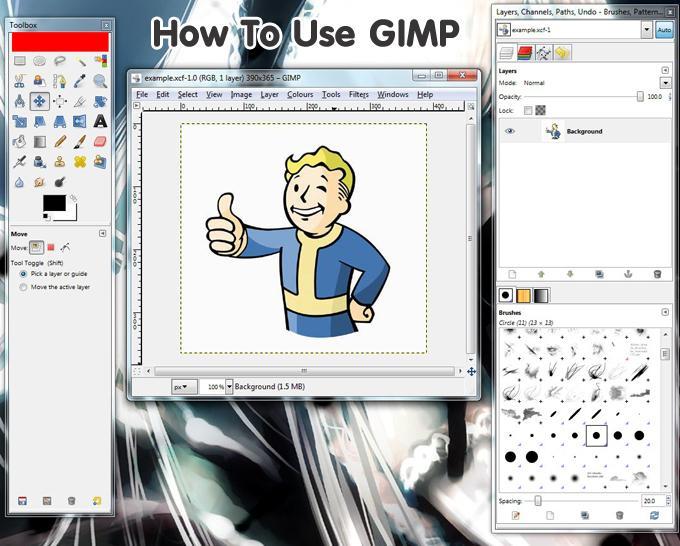Open the File menu
Screen dimensions: 680x546
142,95
